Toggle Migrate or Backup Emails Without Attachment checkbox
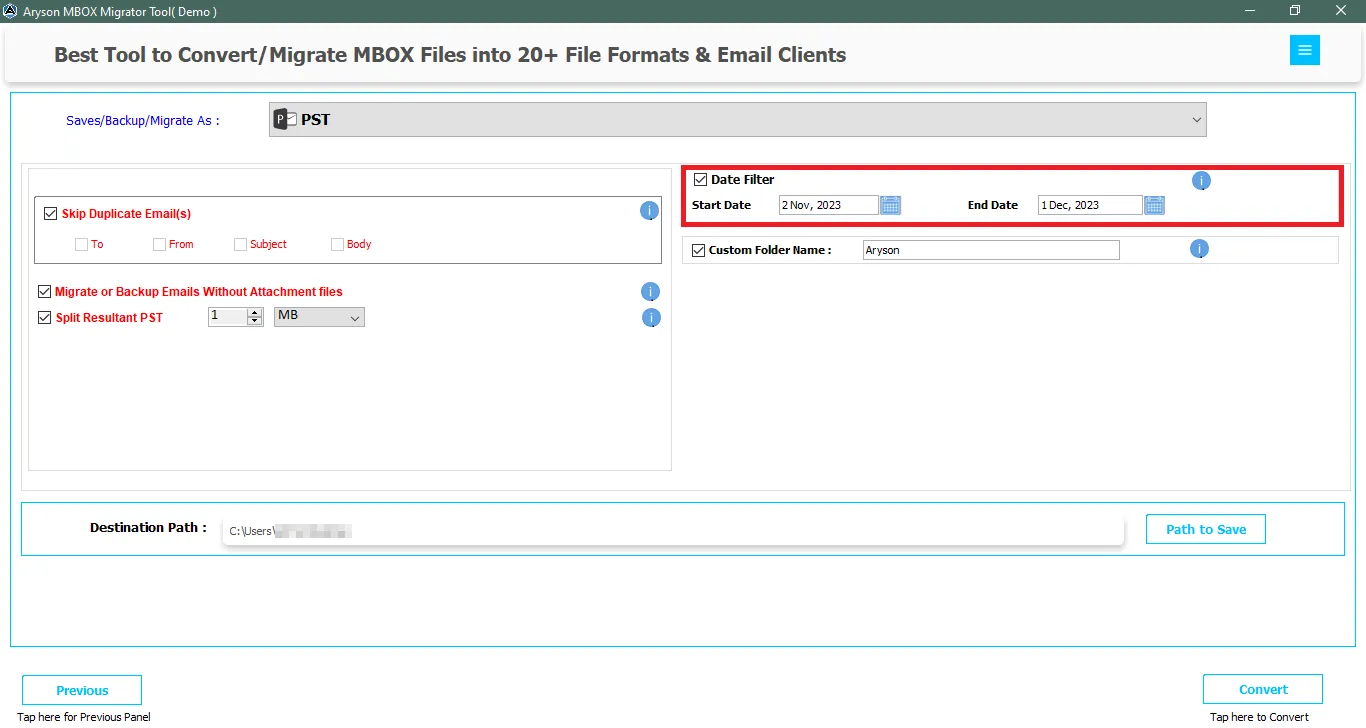This screenshot has width=1366, height=728. tap(44, 292)
